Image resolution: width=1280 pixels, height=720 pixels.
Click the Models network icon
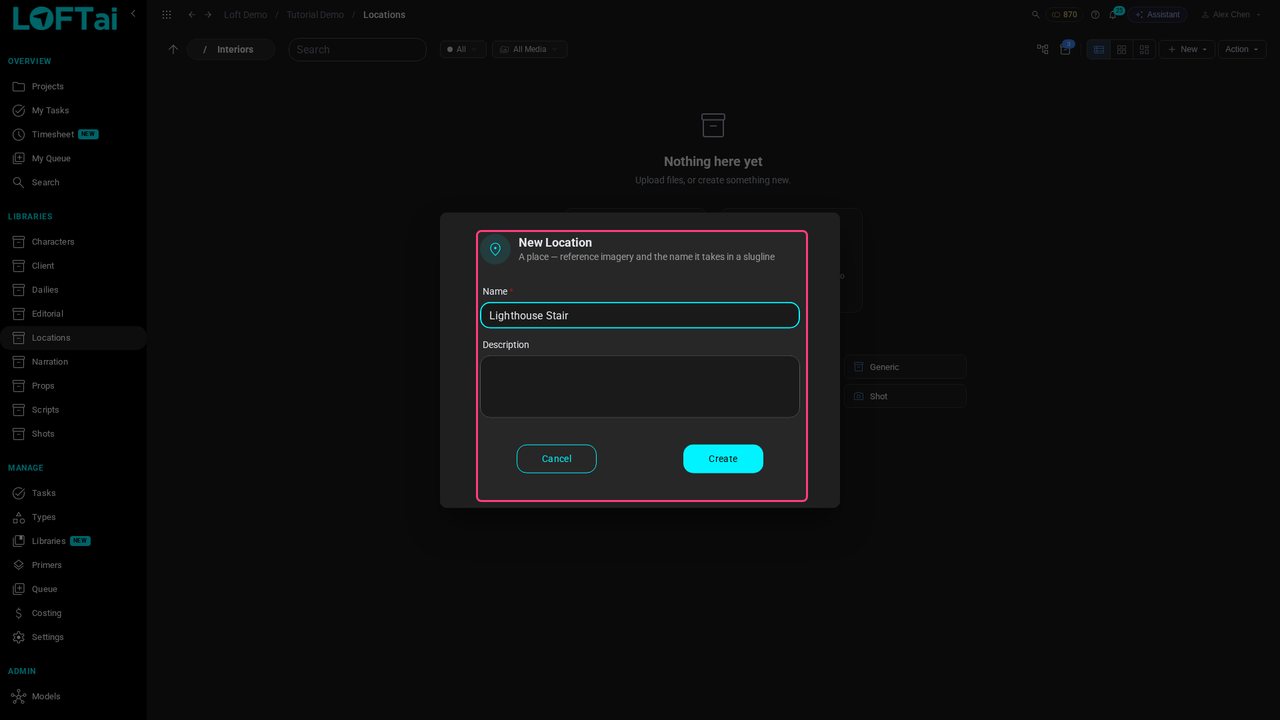(18, 696)
